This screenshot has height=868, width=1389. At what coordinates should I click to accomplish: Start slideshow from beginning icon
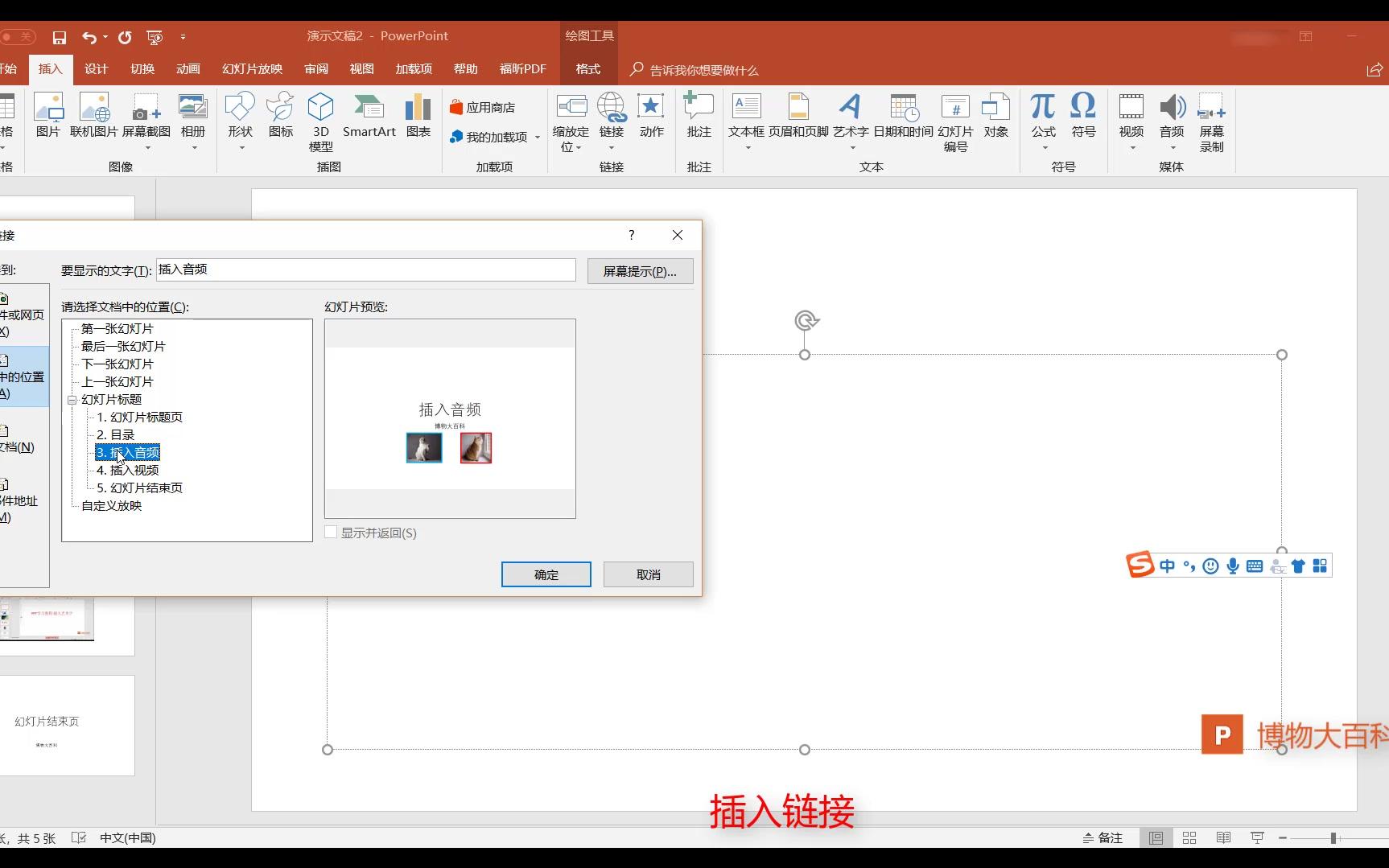[x=155, y=37]
